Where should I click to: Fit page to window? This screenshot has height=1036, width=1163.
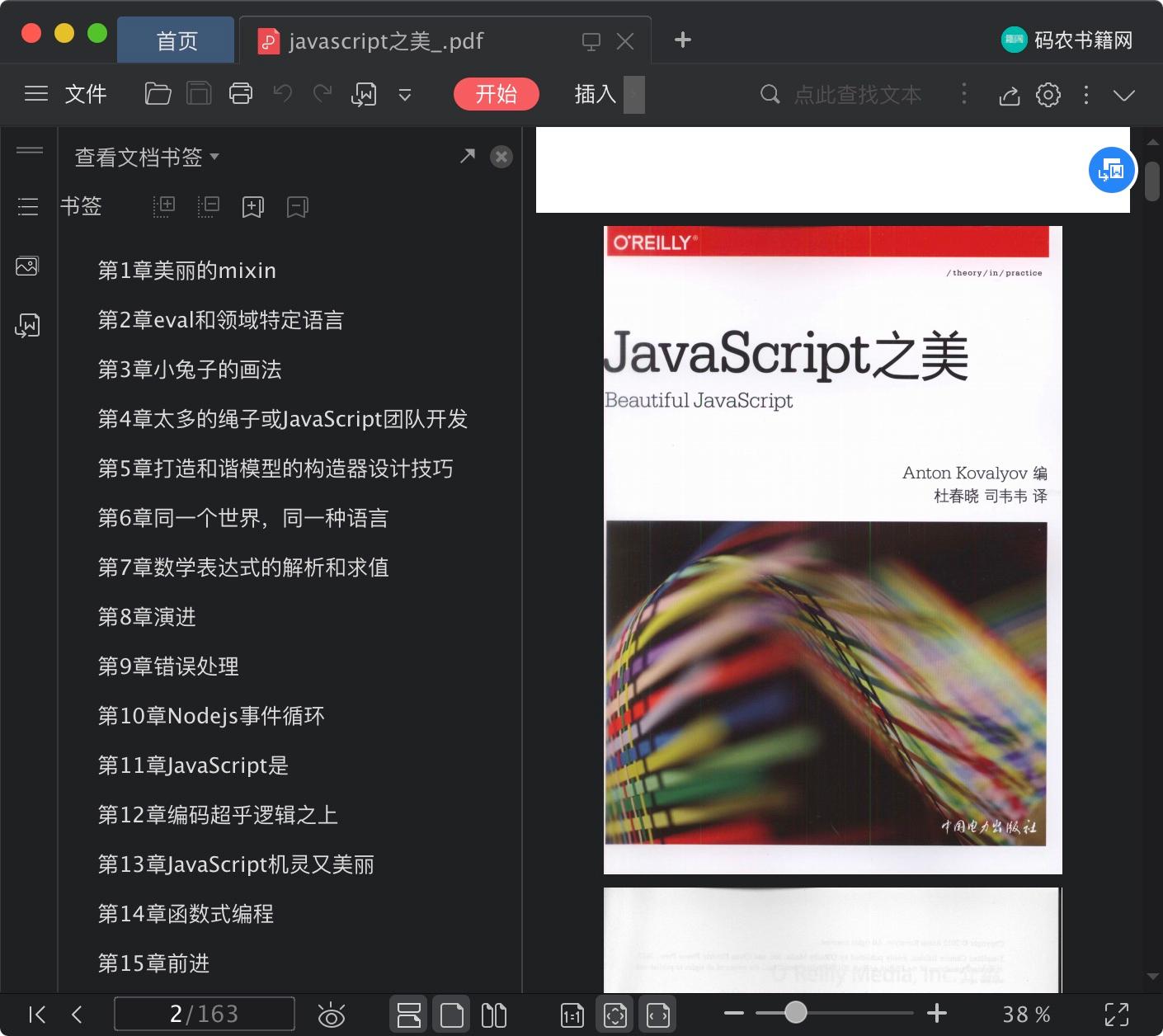[615, 1015]
